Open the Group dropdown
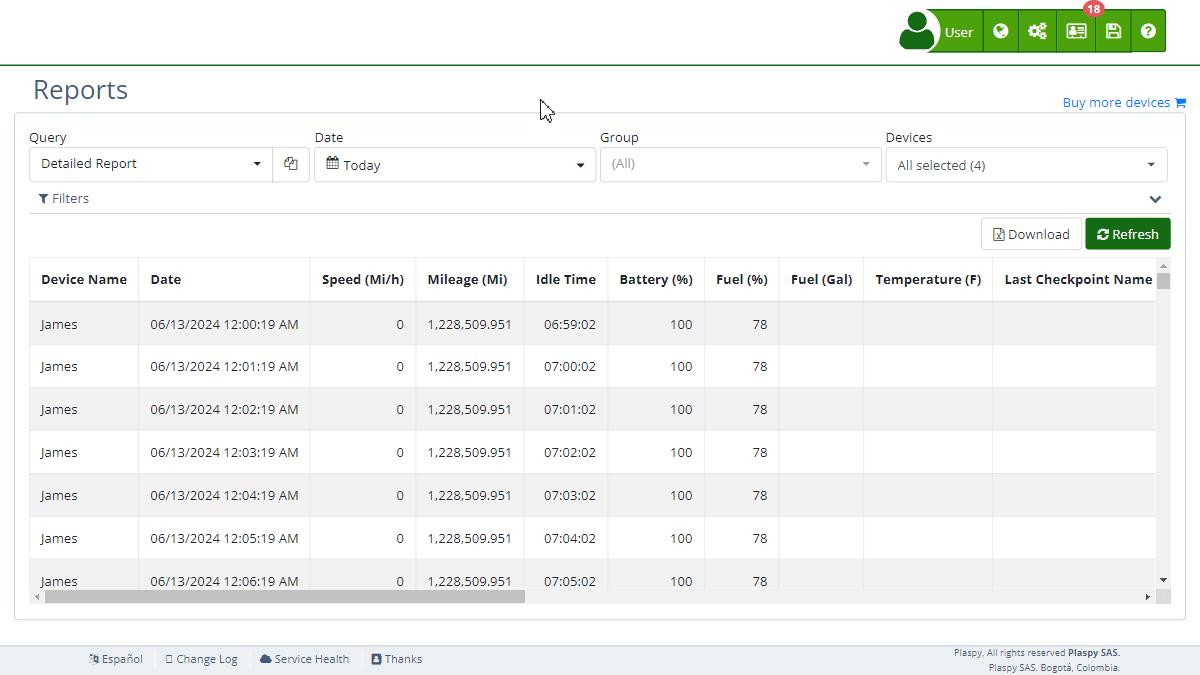 click(740, 164)
